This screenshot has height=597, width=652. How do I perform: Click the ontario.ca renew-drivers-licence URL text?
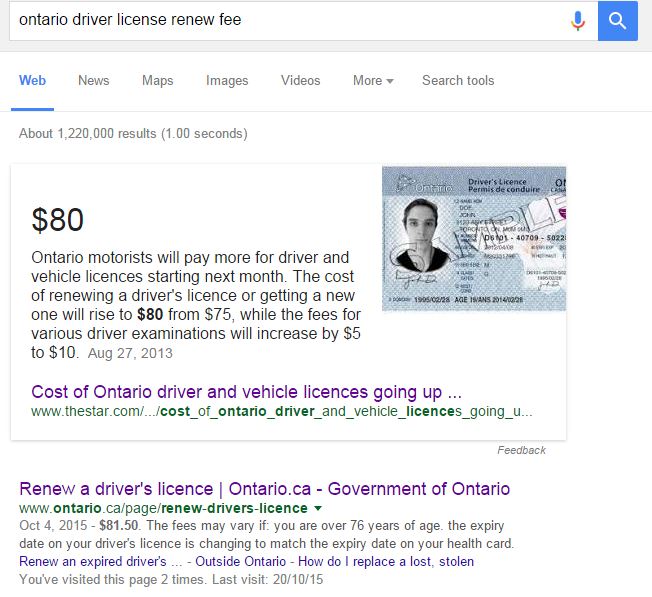tap(163, 508)
